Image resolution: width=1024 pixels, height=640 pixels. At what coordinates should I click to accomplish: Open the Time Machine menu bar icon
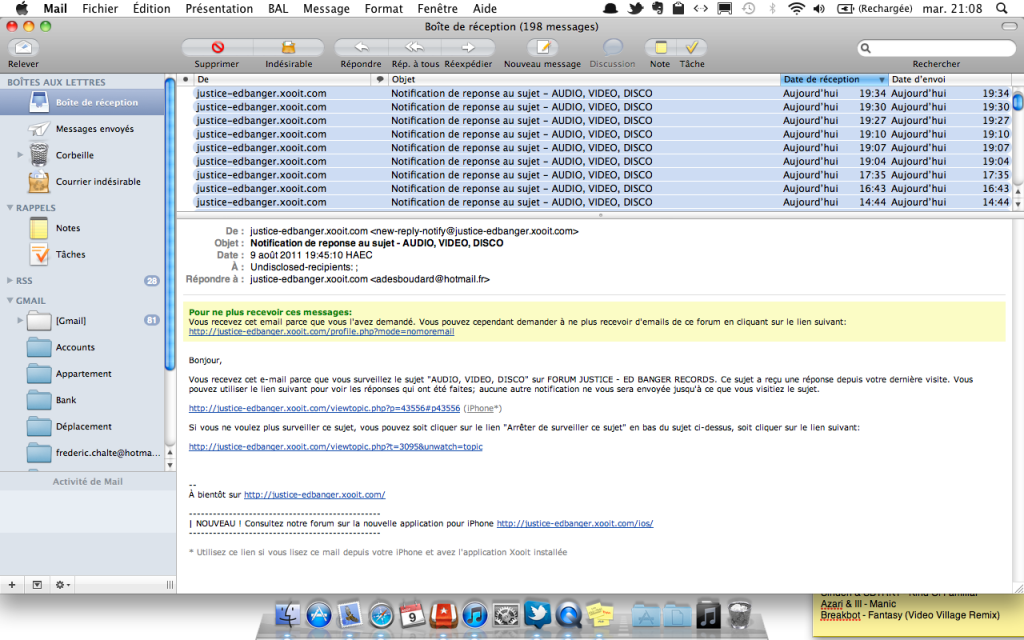tap(748, 8)
